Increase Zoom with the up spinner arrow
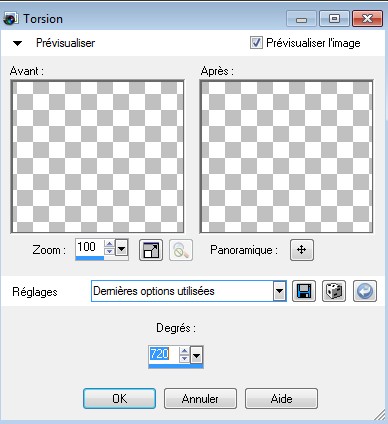This screenshot has width=388, height=424. 109,244
